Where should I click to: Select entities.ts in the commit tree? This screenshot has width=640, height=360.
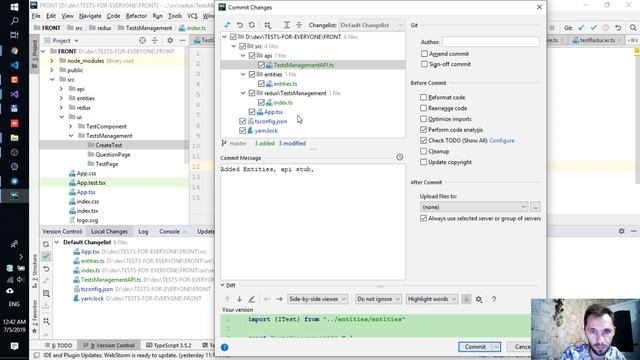285,84
